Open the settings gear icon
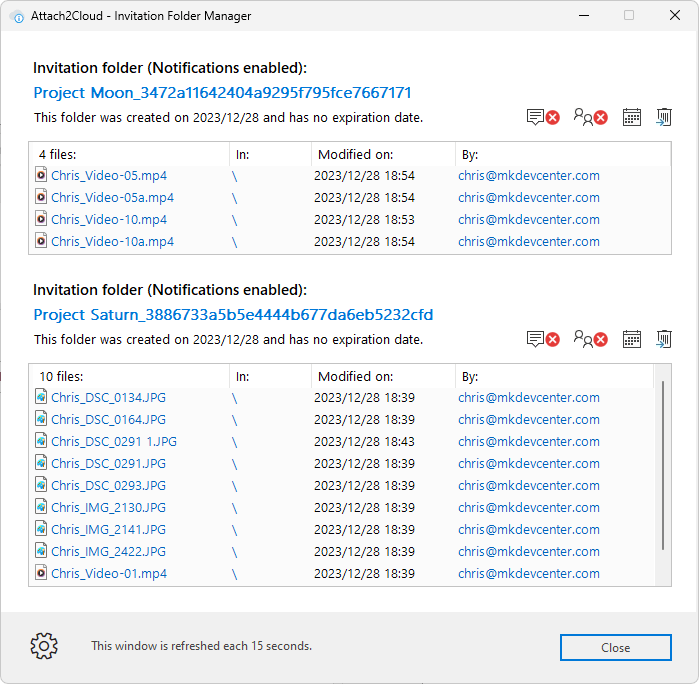 coord(44,646)
